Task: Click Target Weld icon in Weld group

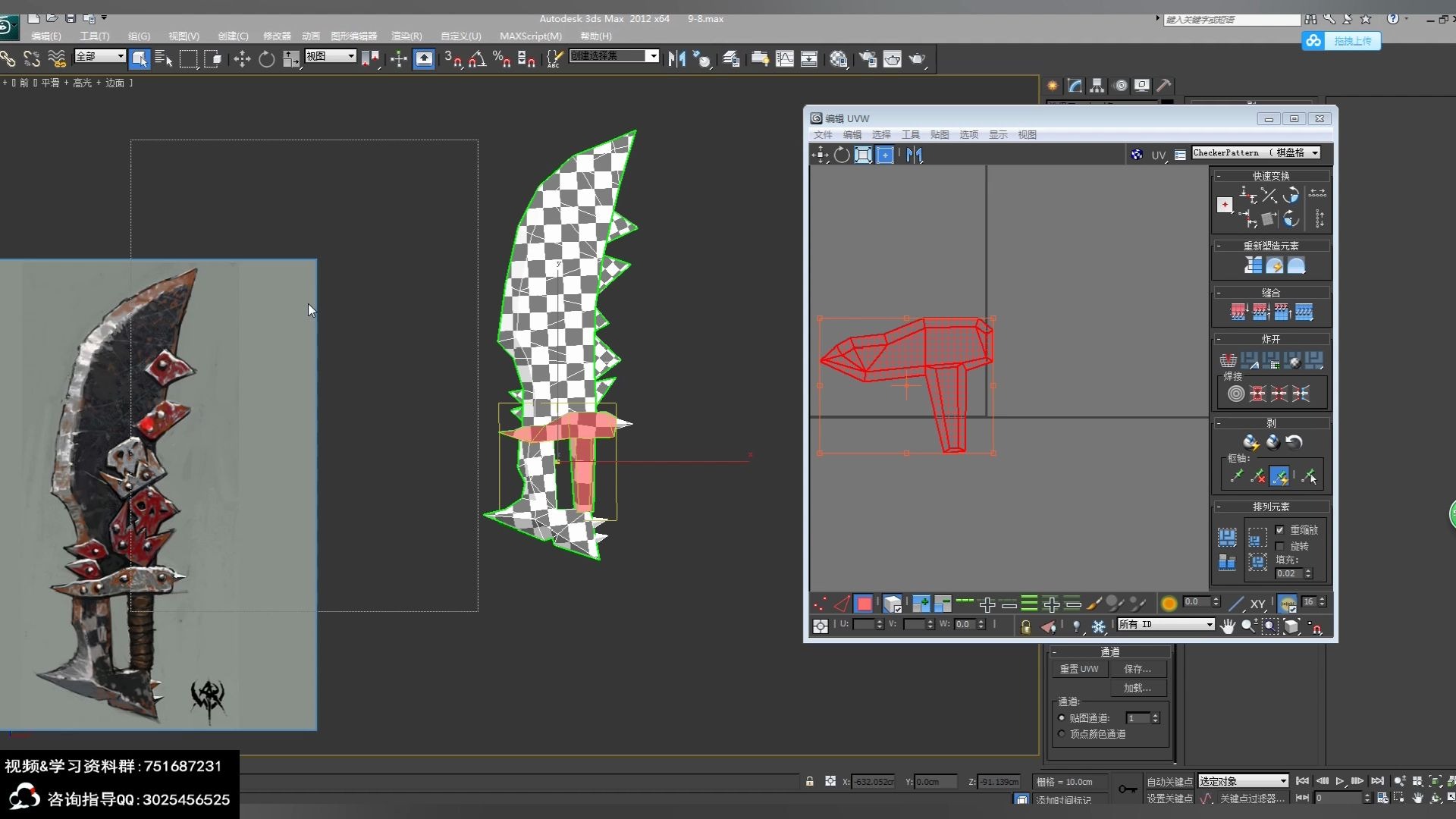Action: tap(1236, 394)
